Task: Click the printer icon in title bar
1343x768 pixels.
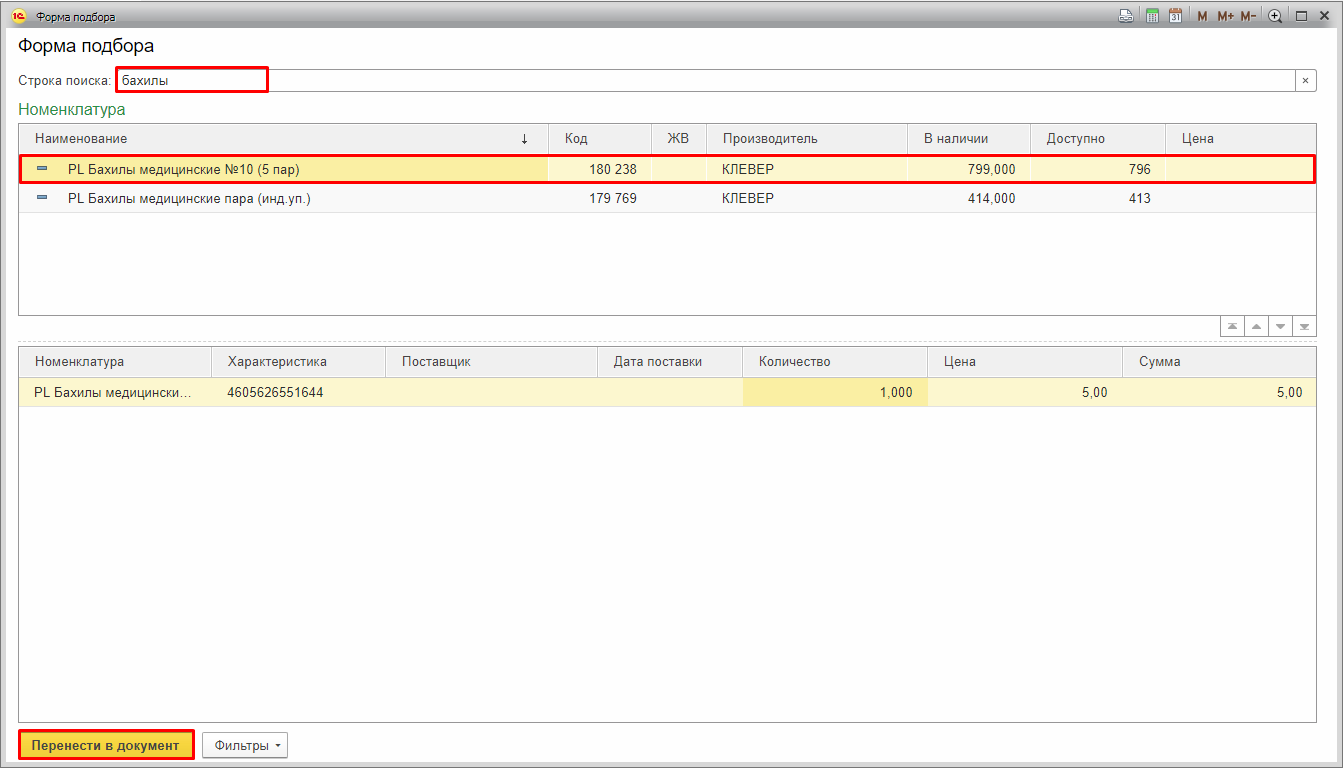Action: (1126, 16)
